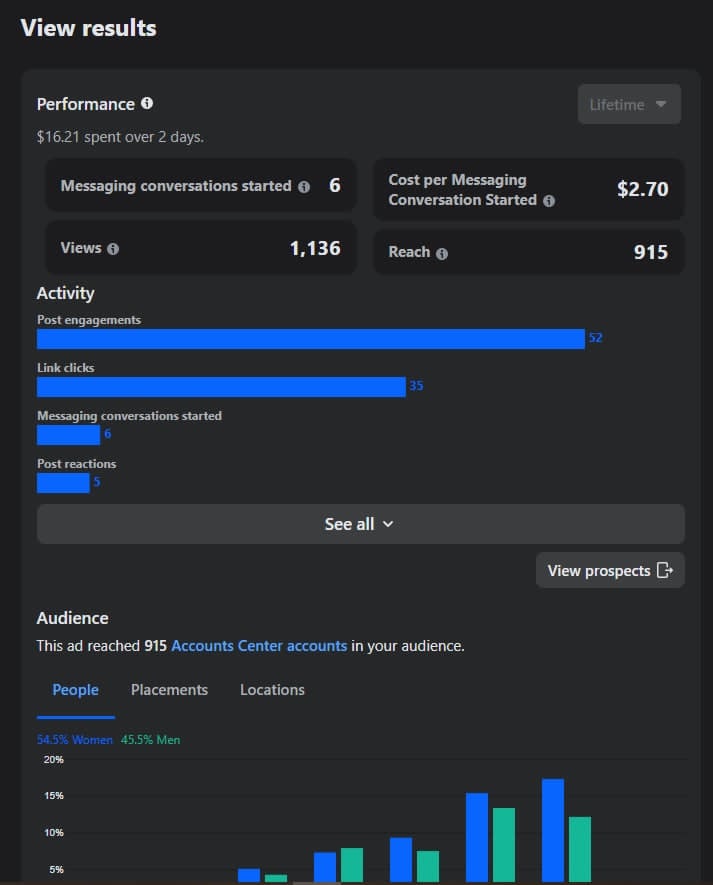Screen dimensions: 713x885
Task: Click the Reach info icon
Action: (x=442, y=253)
